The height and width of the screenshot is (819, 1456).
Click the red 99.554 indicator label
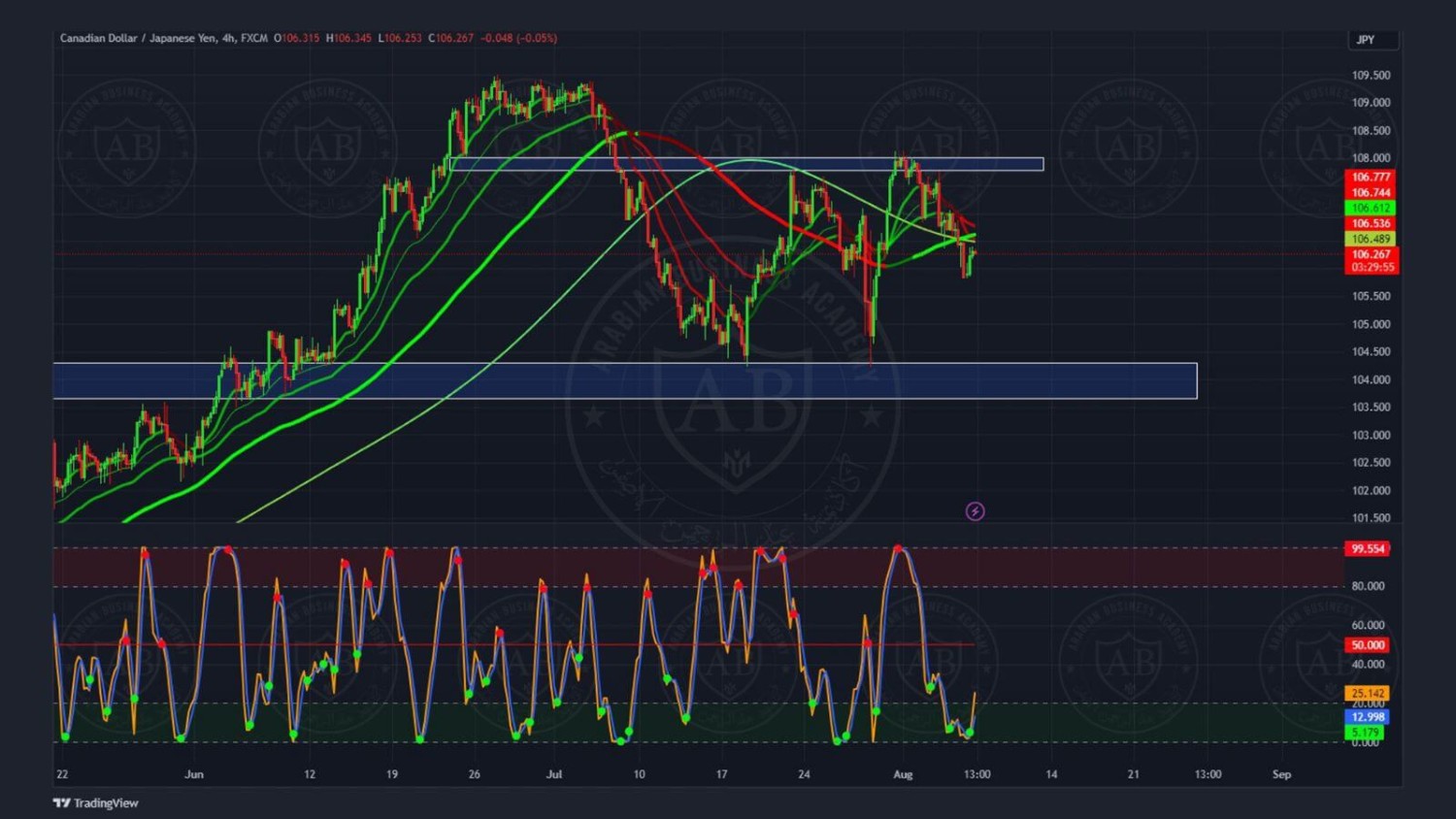[x=1367, y=548]
